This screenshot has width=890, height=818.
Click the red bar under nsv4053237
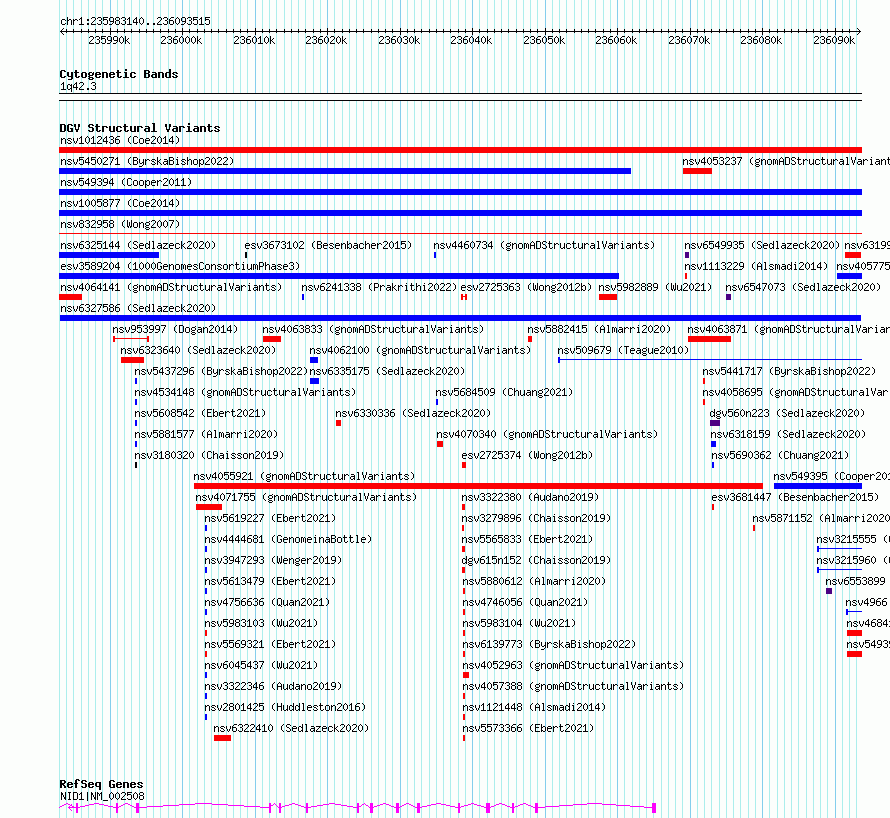[697, 171]
